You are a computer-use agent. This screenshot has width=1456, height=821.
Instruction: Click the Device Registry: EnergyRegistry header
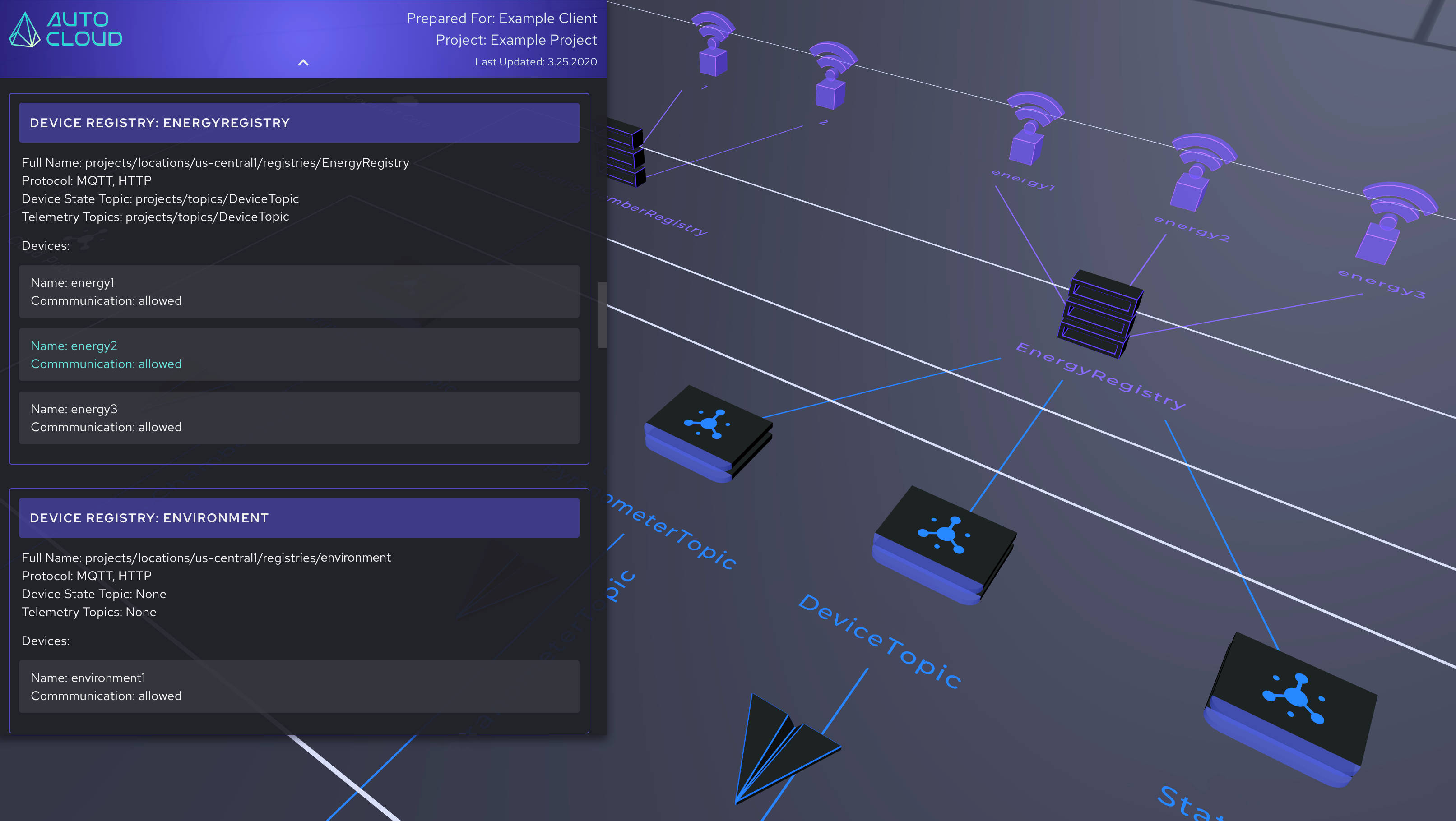pyautogui.click(x=298, y=123)
